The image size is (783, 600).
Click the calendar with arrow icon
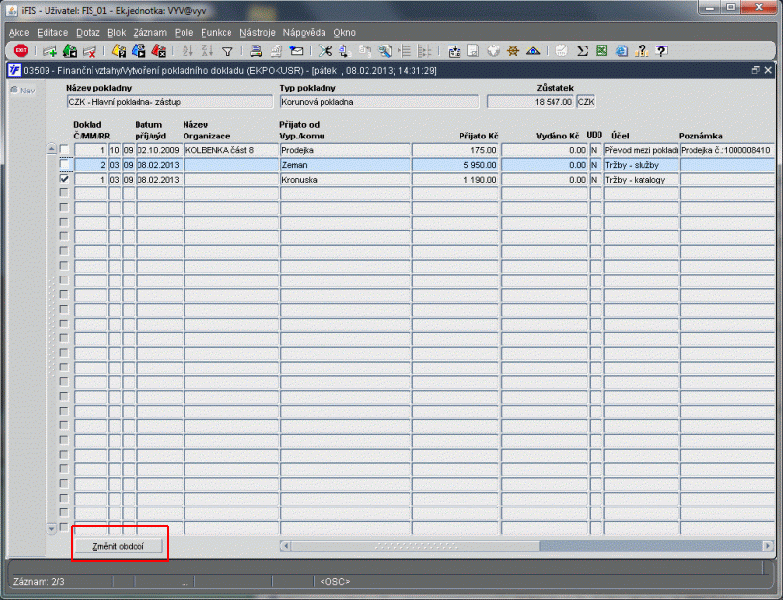pos(454,51)
